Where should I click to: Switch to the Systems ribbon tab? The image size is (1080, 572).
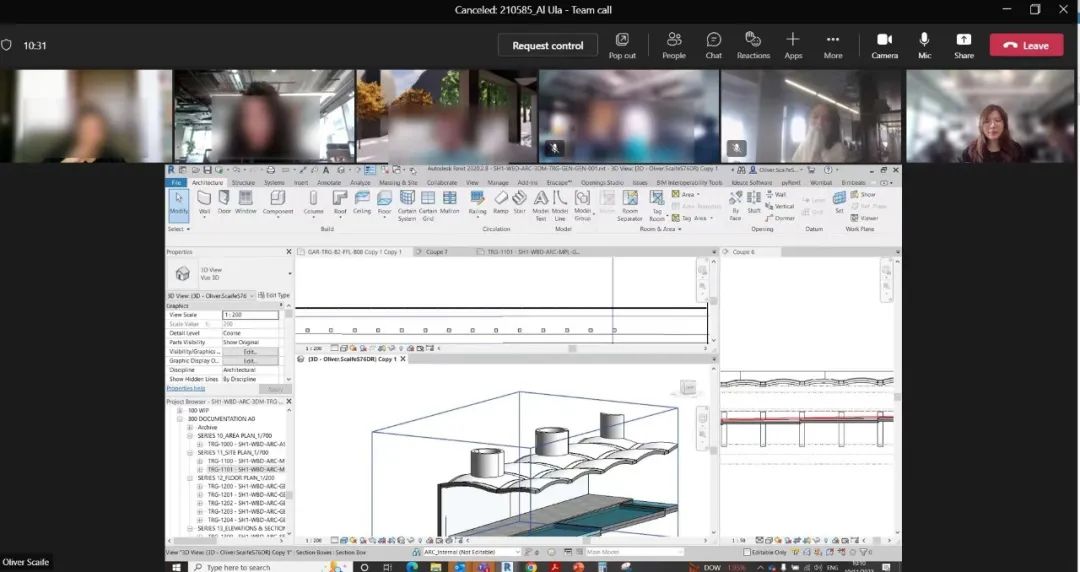274,183
